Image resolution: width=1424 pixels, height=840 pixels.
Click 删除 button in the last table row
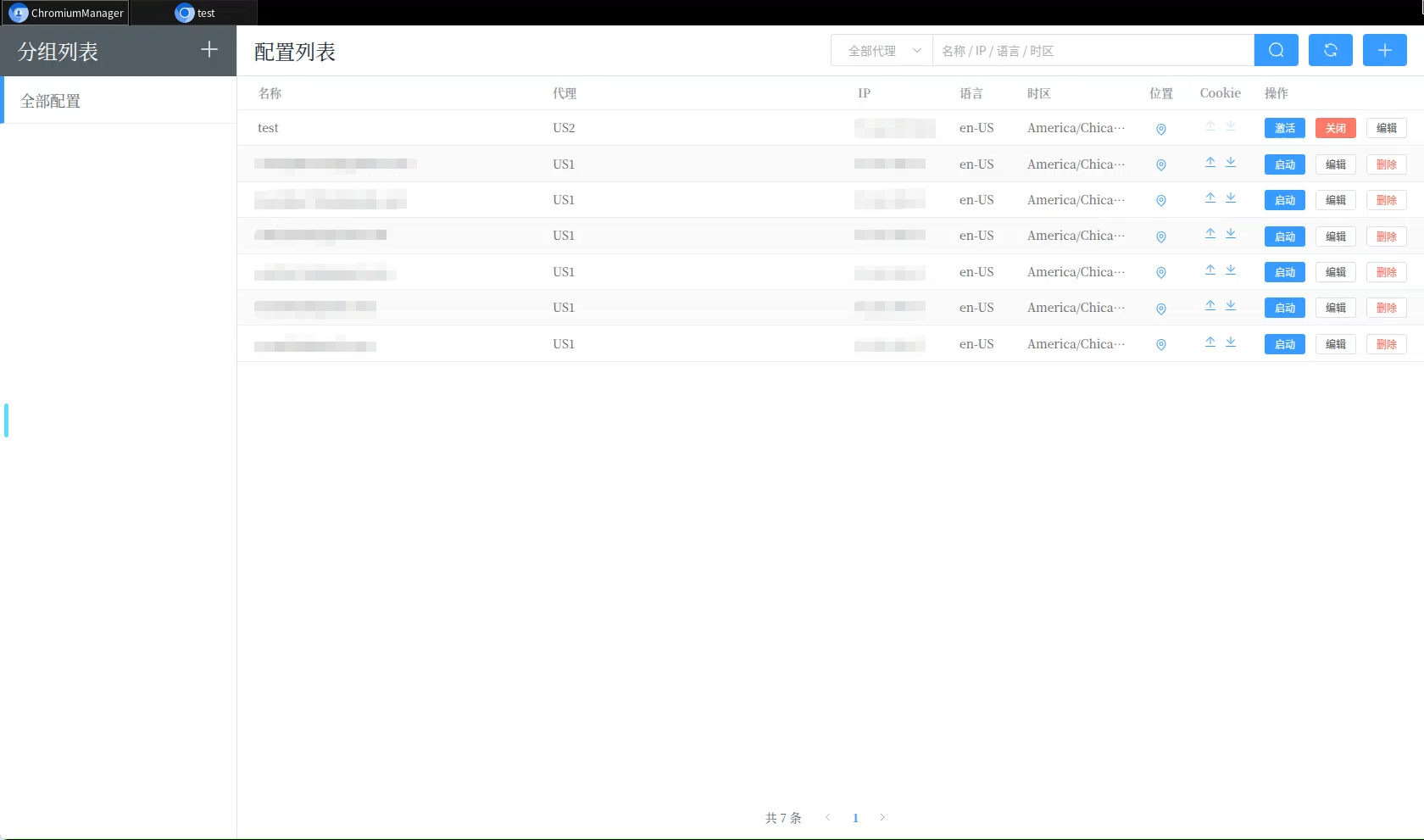click(1387, 344)
